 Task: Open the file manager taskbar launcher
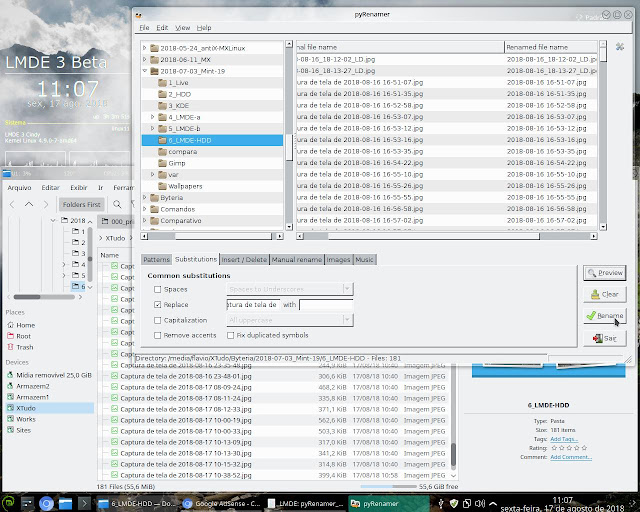[x=65, y=504]
